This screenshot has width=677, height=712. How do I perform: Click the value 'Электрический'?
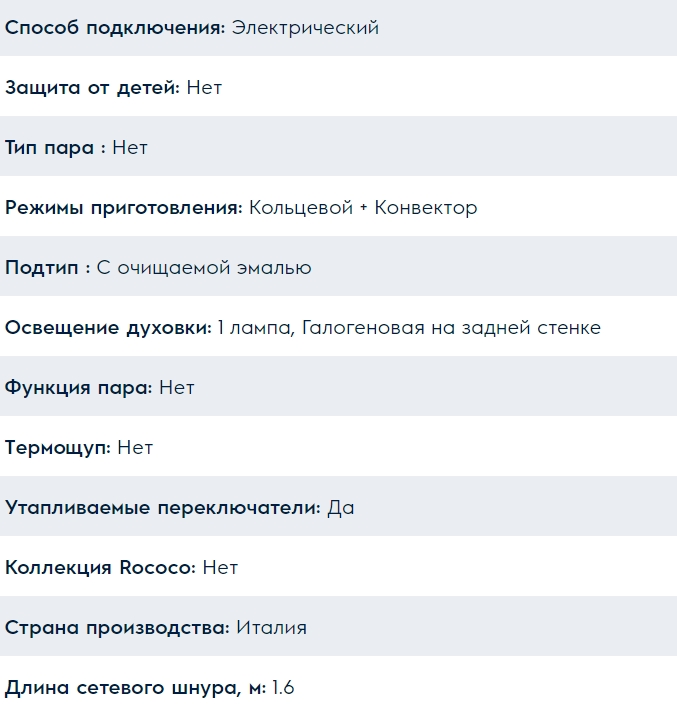(305, 28)
